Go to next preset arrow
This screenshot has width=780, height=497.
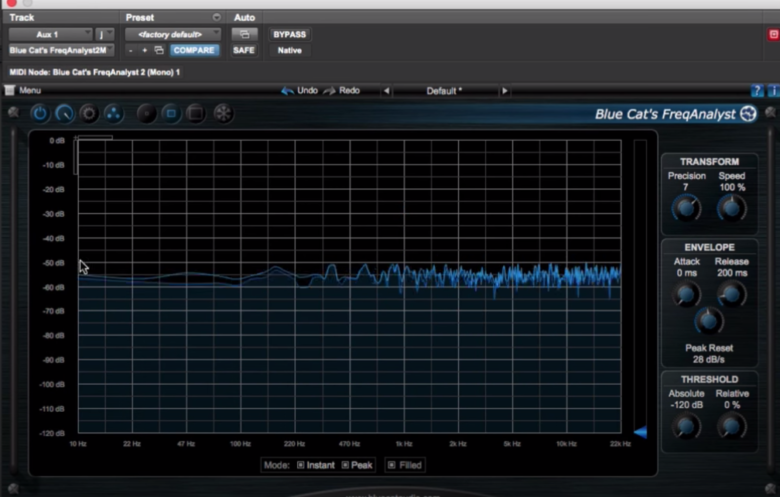pos(504,91)
